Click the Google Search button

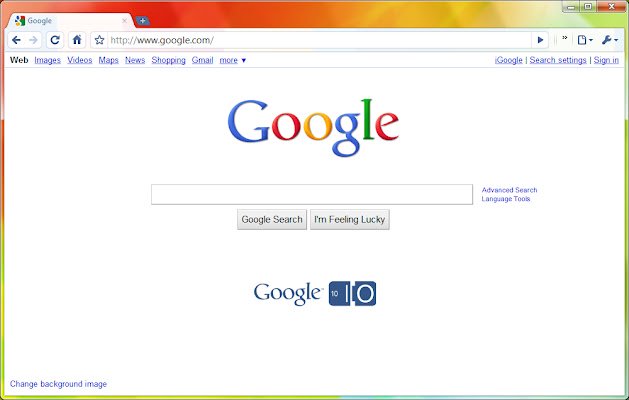[x=272, y=219]
